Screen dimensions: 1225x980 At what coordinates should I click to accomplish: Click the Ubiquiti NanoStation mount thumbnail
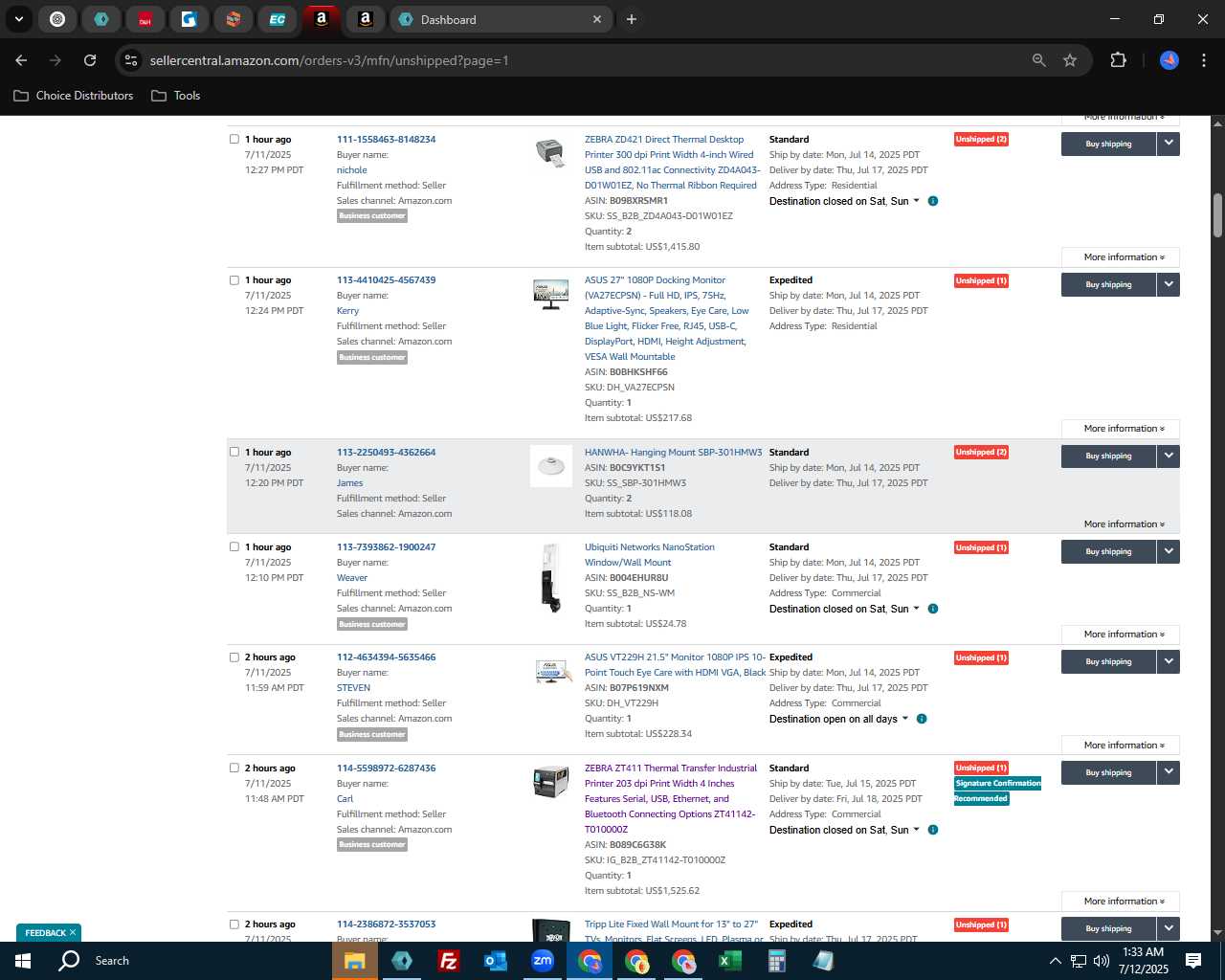[550, 578]
